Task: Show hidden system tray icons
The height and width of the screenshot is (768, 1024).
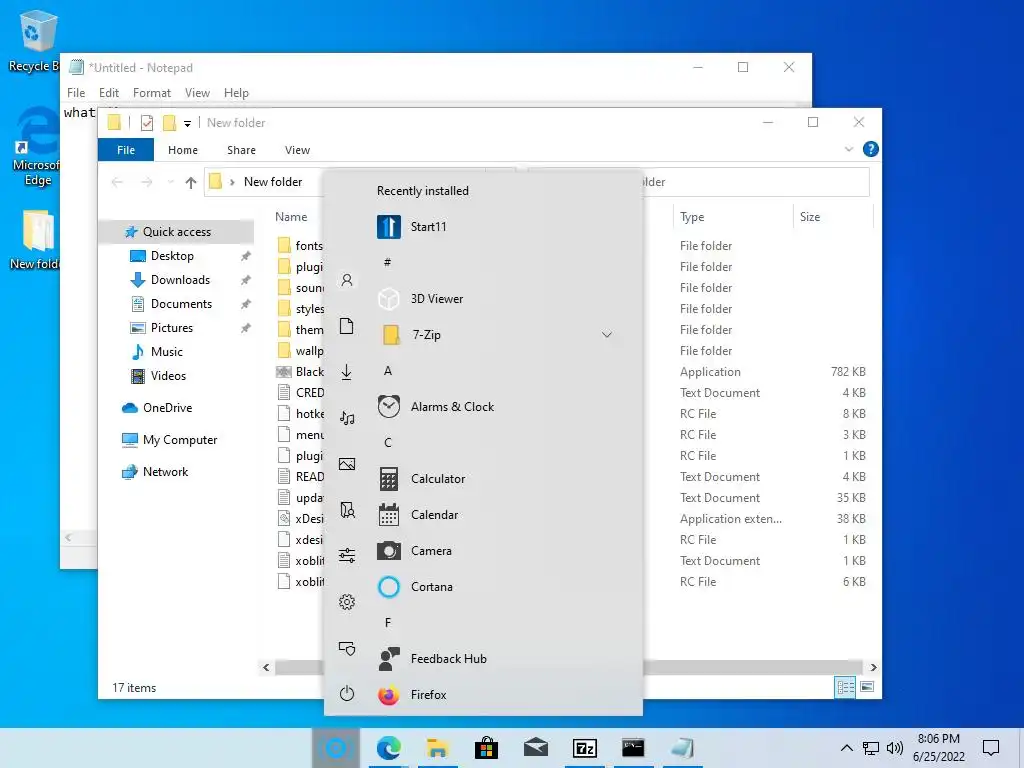Action: point(846,748)
